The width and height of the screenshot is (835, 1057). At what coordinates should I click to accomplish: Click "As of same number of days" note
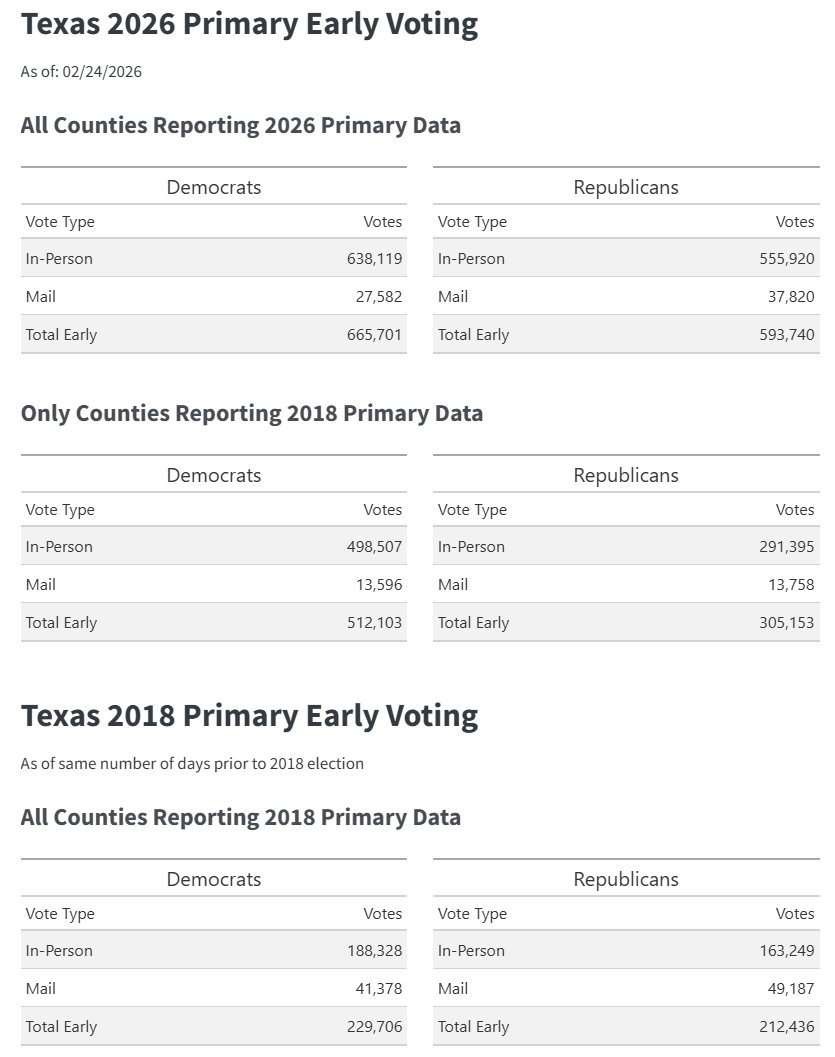coord(192,764)
